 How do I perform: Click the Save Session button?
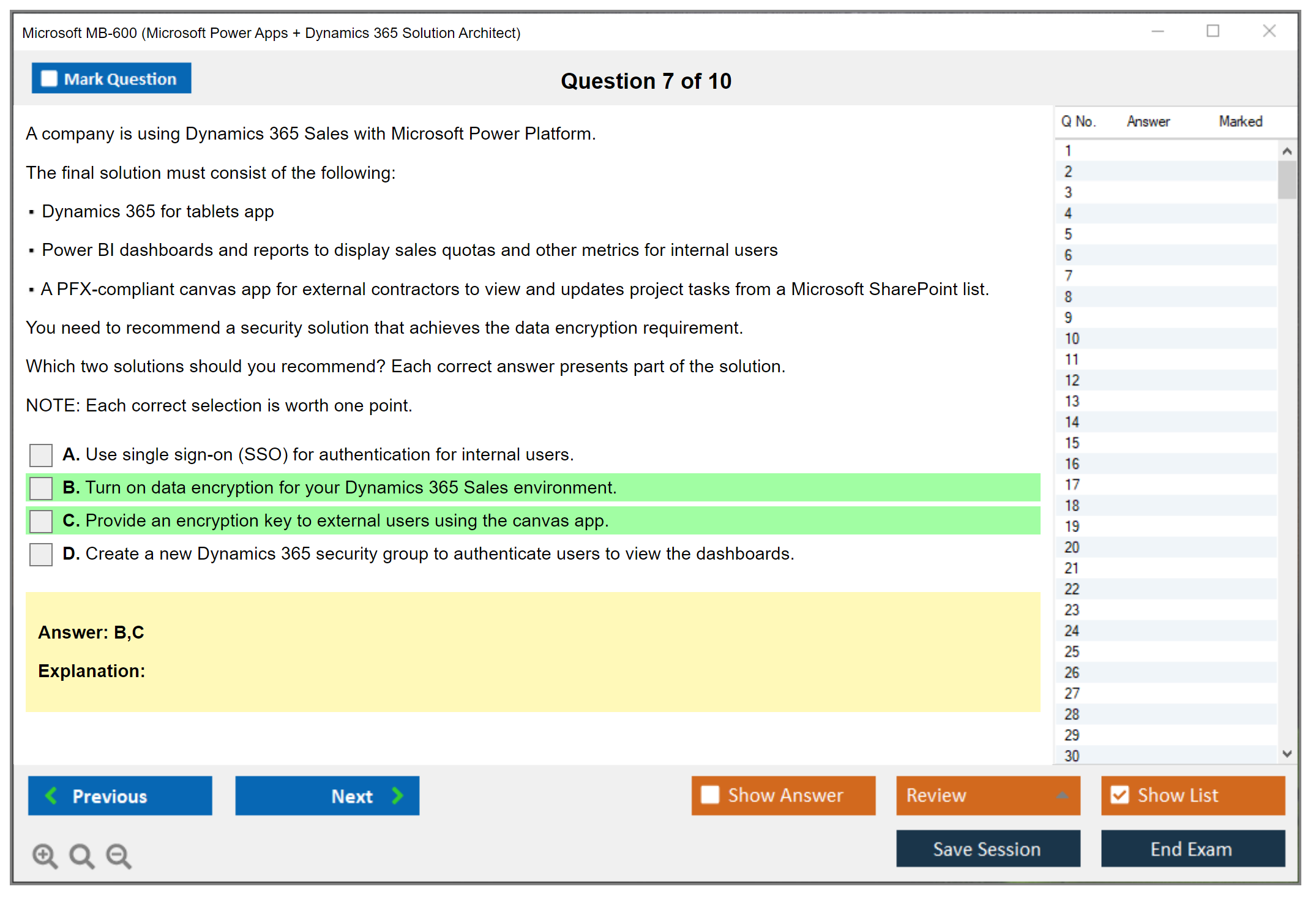tap(987, 849)
